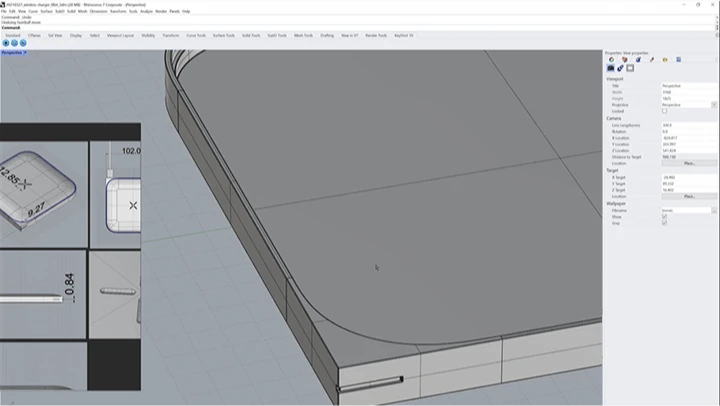720x406 pixels.
Task: Switch to the Surface Tools toolbar tab
Action: [224, 35]
